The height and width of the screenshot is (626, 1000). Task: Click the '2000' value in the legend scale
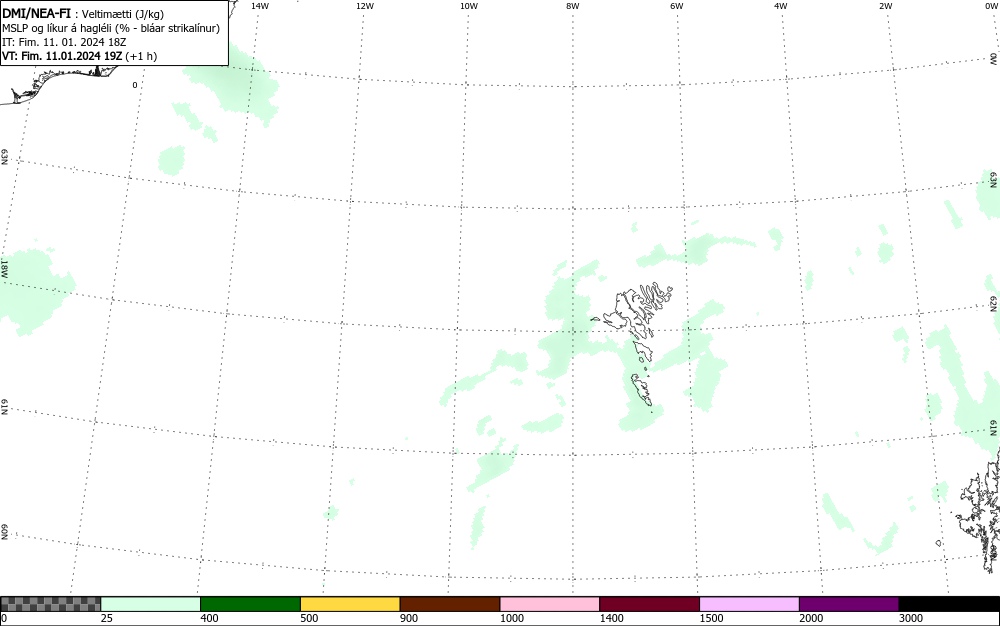pyautogui.click(x=811, y=618)
